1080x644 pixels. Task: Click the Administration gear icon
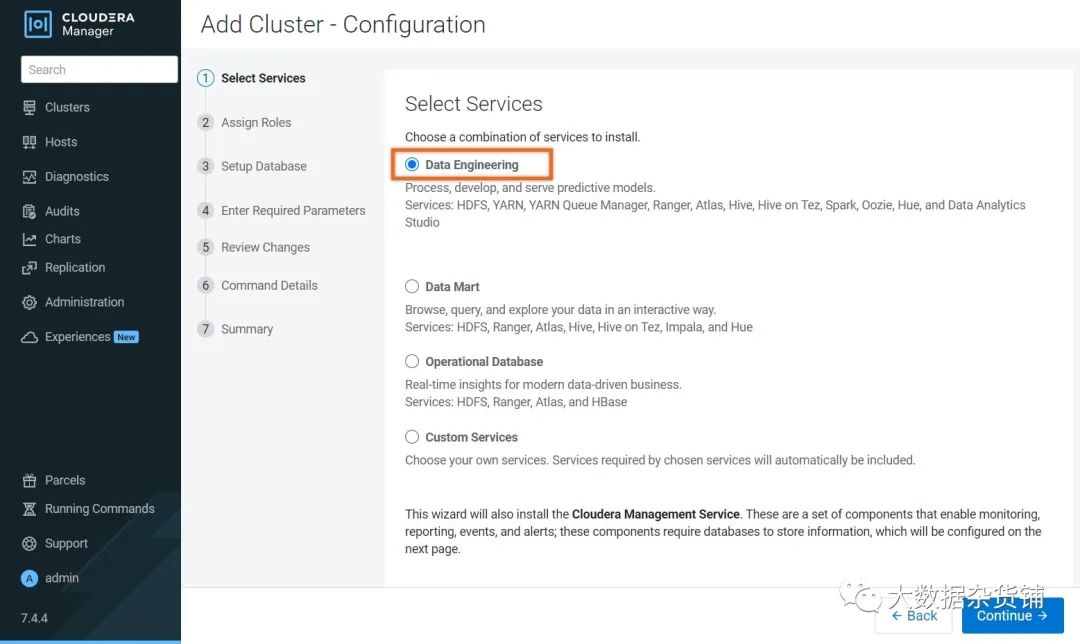pos(29,302)
